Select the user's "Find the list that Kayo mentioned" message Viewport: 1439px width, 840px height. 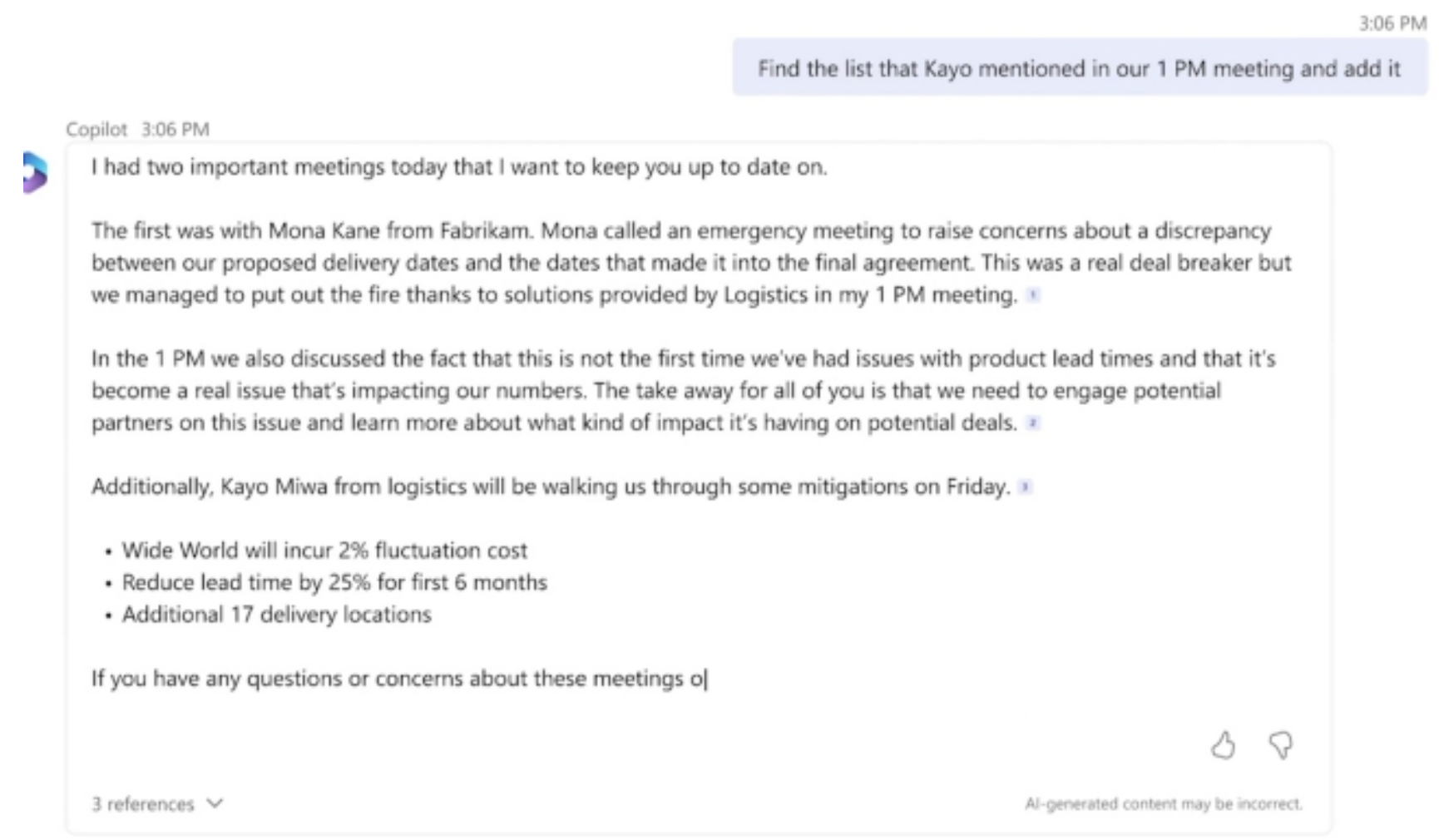click(1080, 68)
